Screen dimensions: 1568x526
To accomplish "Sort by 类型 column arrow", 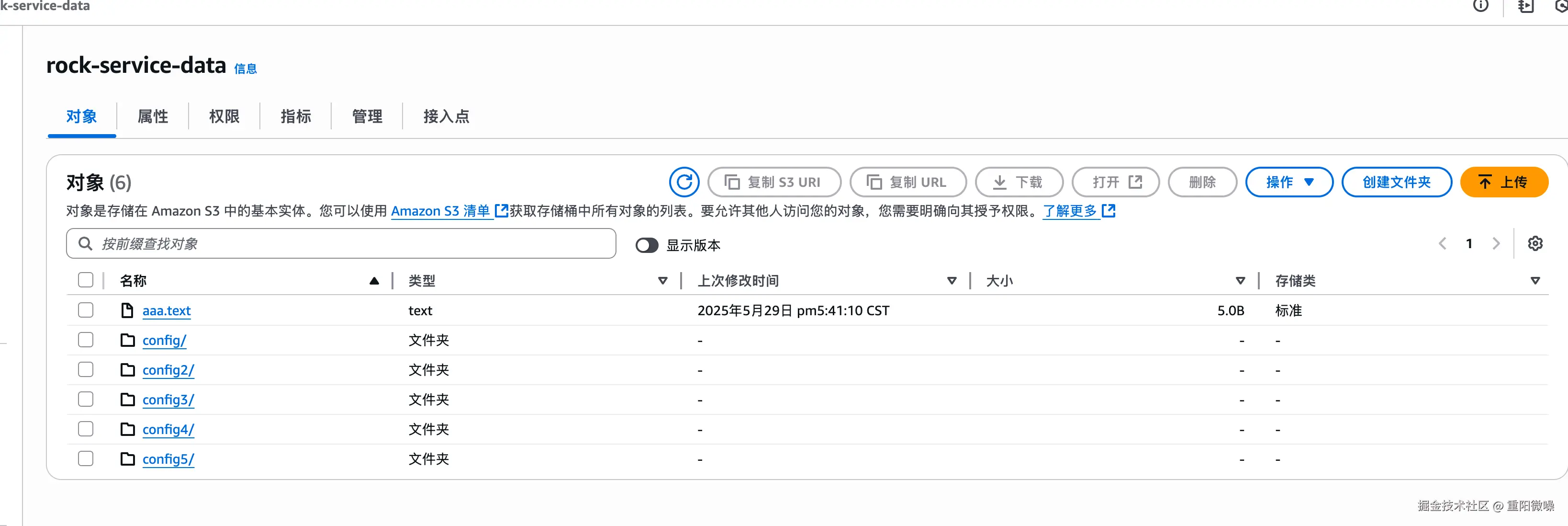I will pyautogui.click(x=663, y=281).
